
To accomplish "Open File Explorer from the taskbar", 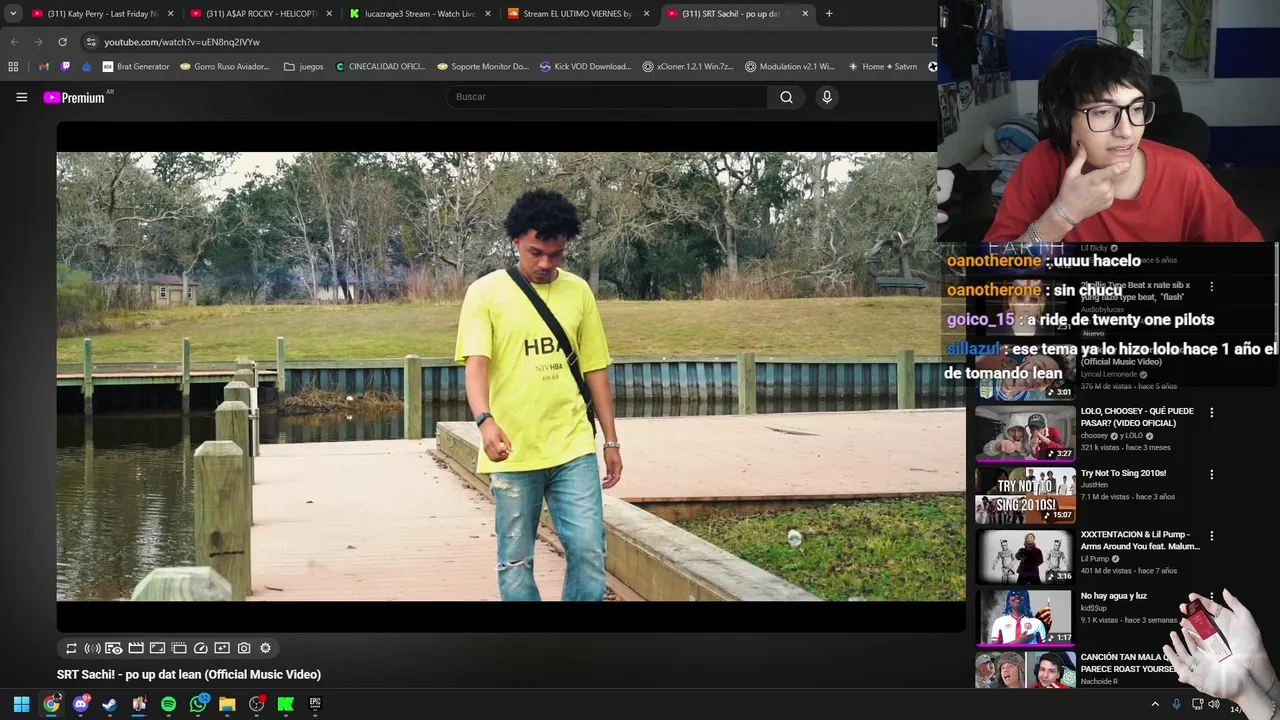I will [227, 704].
